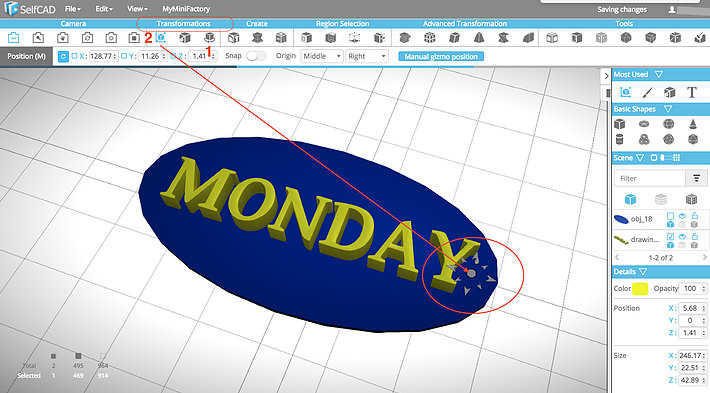Click the camera zoom magnifier icon

point(38,38)
